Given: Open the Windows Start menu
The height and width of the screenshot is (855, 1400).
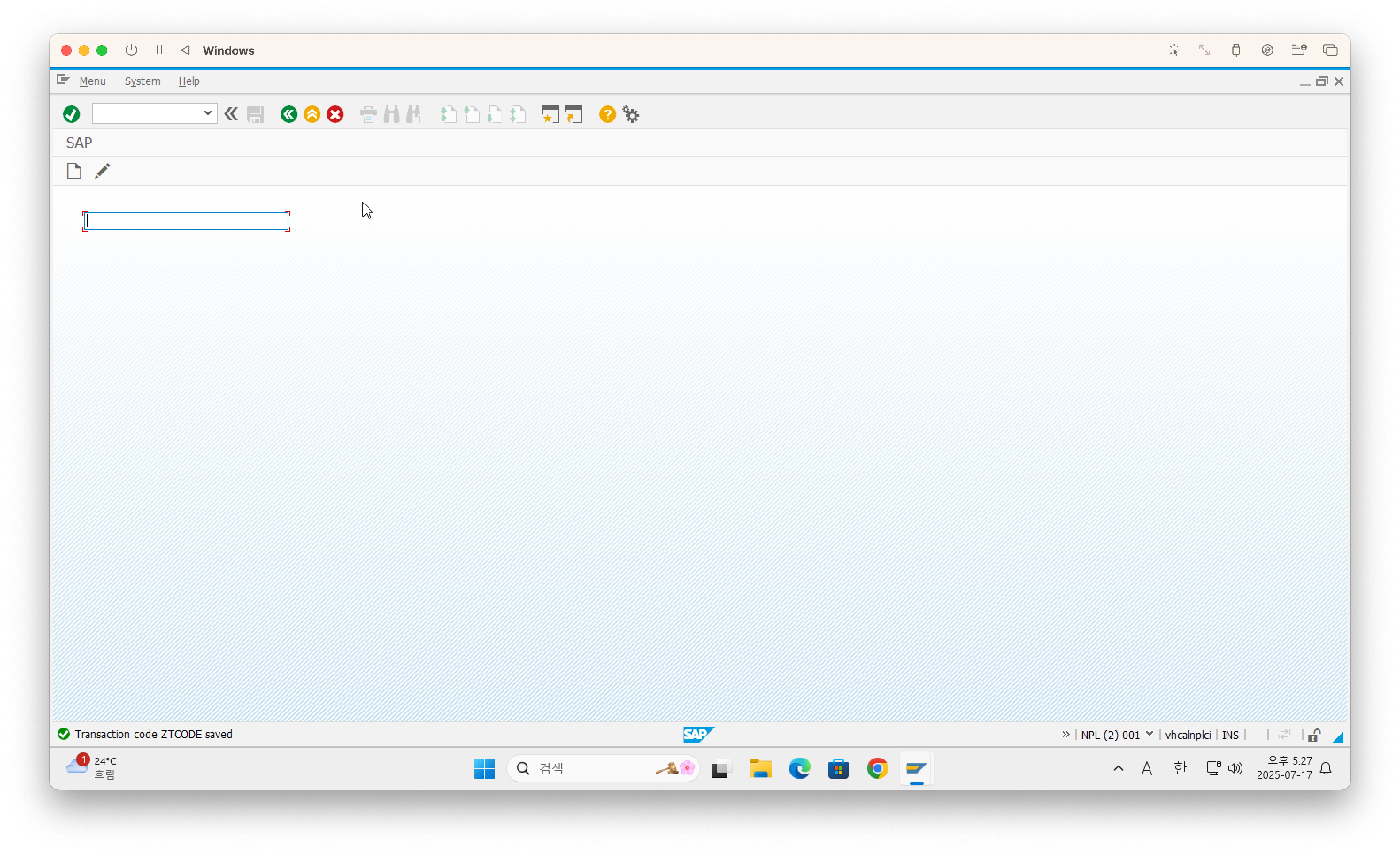Looking at the screenshot, I should [x=484, y=768].
